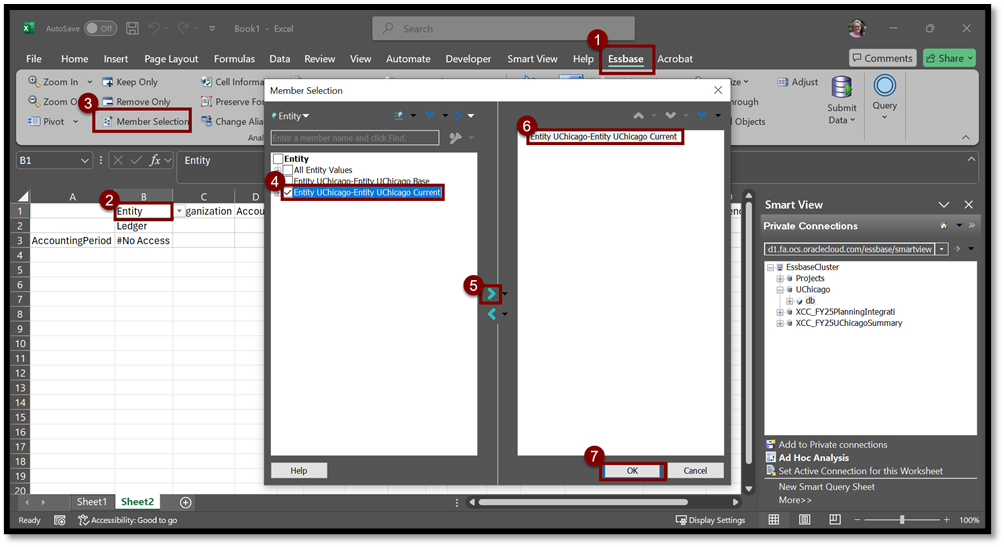Click the move-down arrow in selection pane

pos(670,115)
